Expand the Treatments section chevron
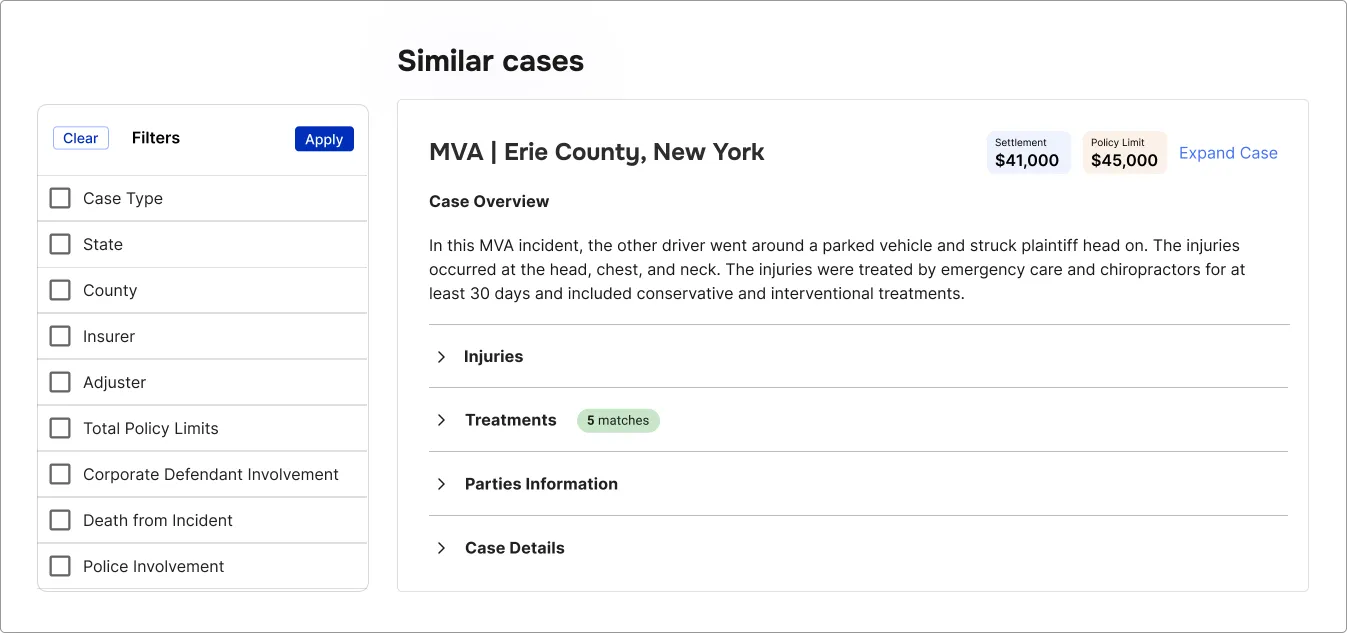 pos(441,420)
